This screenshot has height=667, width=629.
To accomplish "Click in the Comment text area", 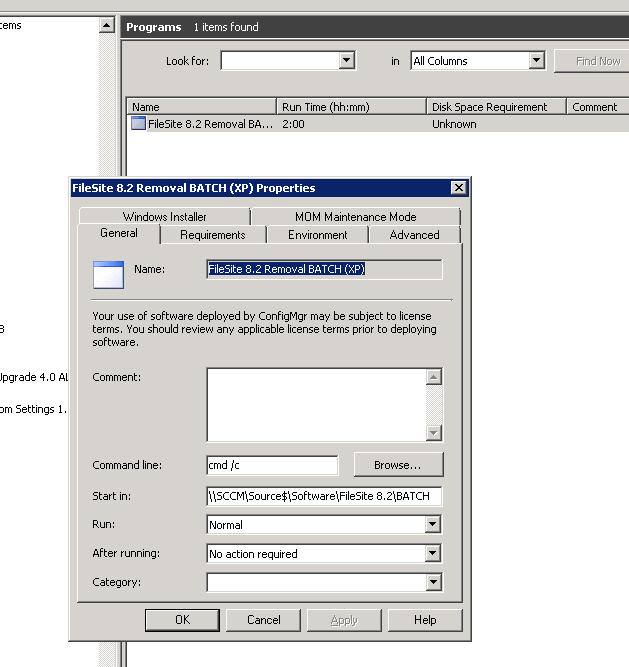I will [315, 404].
